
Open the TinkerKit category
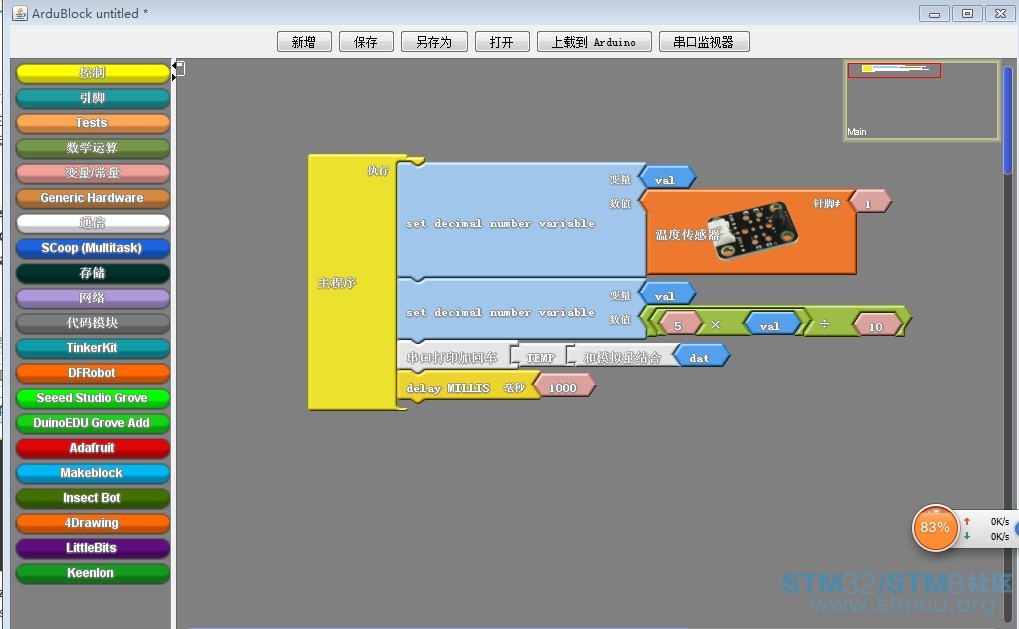coord(92,348)
